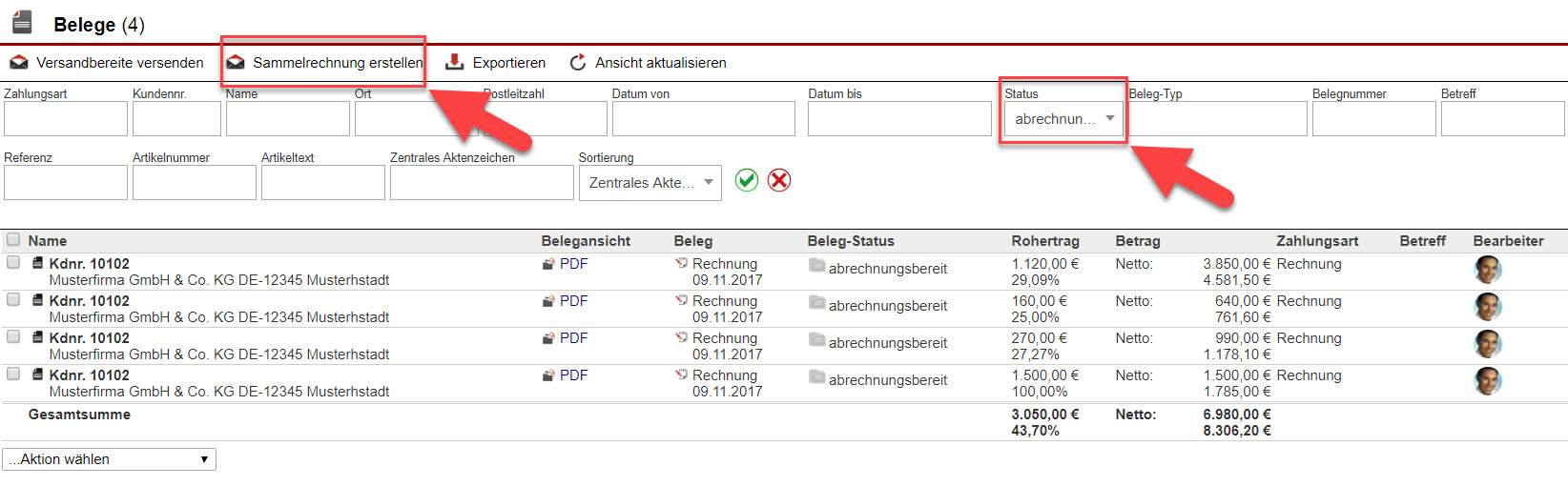Click the Beleg-Status column header
The height and width of the screenshot is (486, 1568).
click(851, 241)
